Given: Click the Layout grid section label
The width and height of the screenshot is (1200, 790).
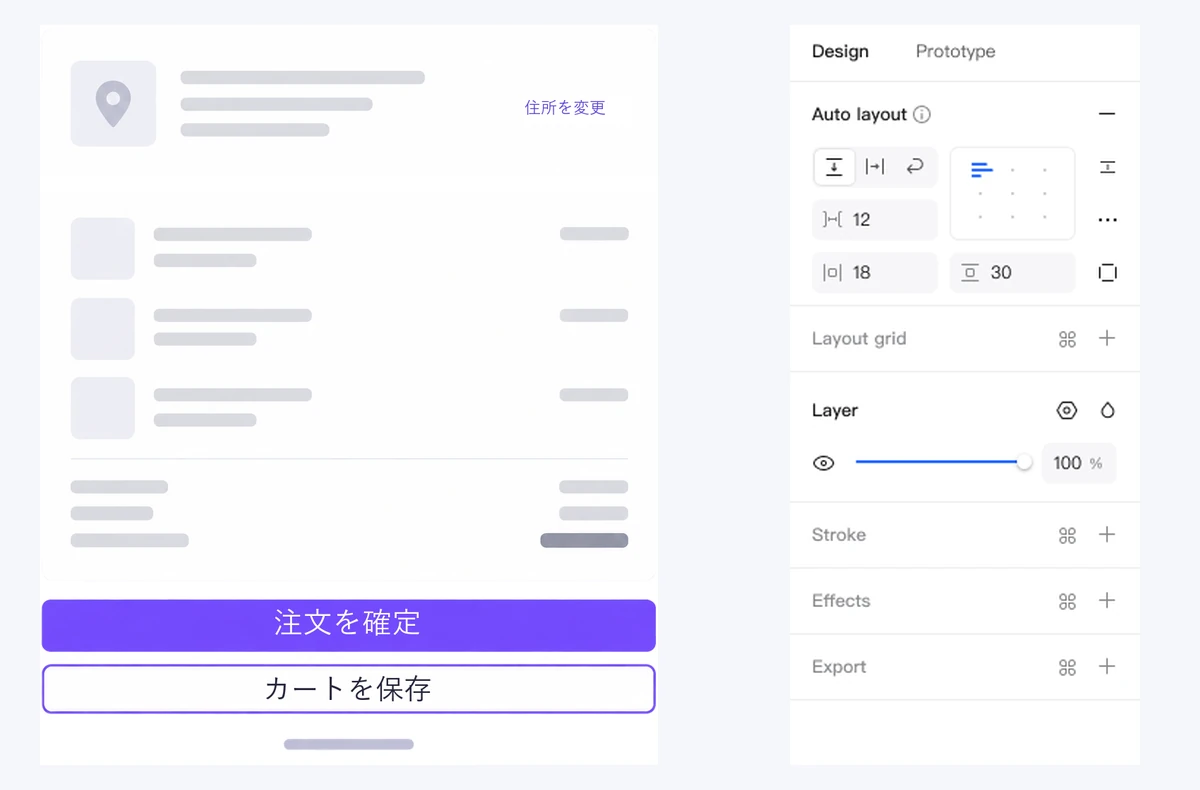Looking at the screenshot, I should coord(859,338).
